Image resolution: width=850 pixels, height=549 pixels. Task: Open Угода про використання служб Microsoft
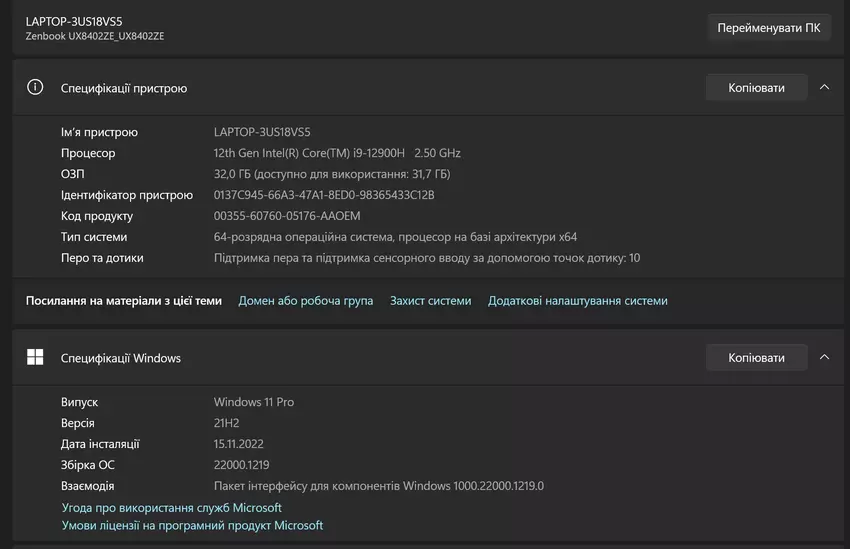coord(171,508)
